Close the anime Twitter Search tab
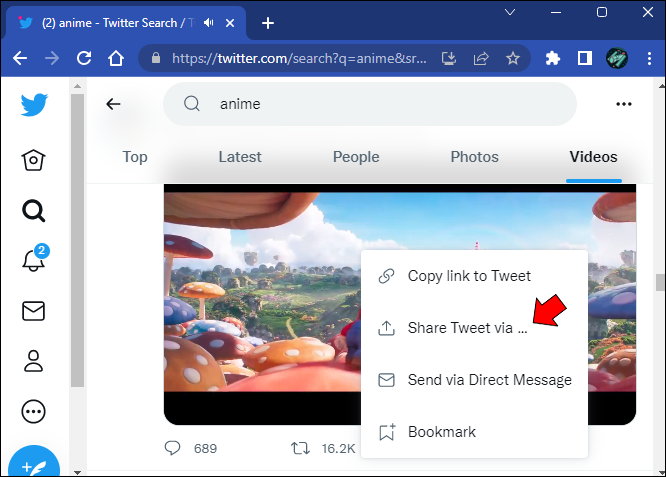666x477 pixels. (230, 23)
